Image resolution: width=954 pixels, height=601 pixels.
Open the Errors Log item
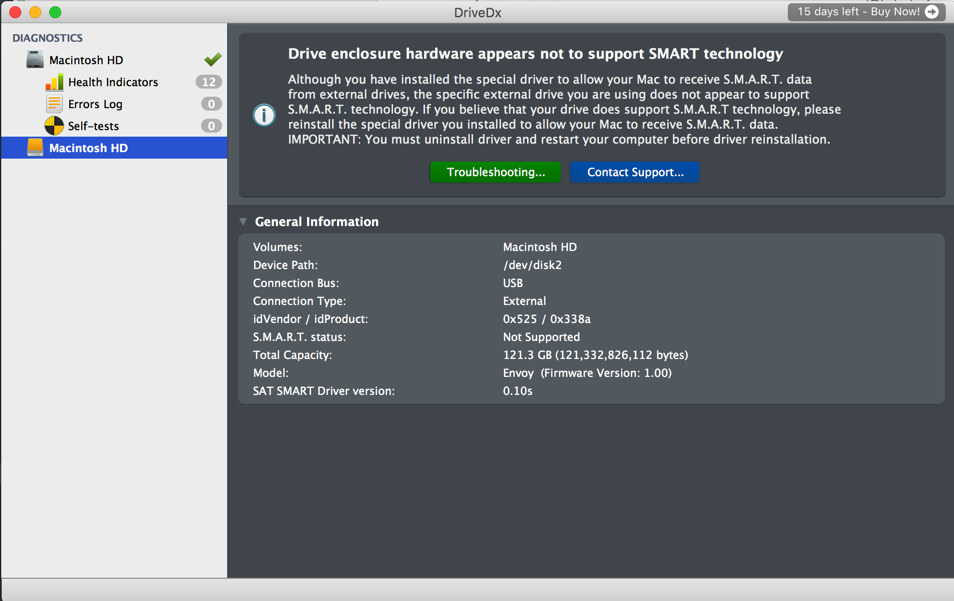96,104
